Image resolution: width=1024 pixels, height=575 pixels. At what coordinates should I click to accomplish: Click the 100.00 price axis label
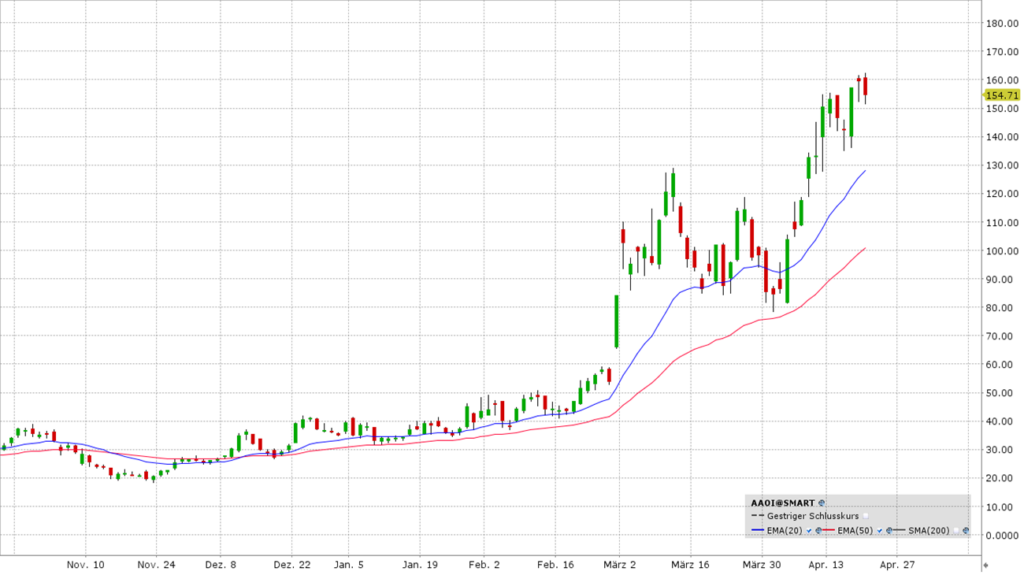pos(1001,251)
